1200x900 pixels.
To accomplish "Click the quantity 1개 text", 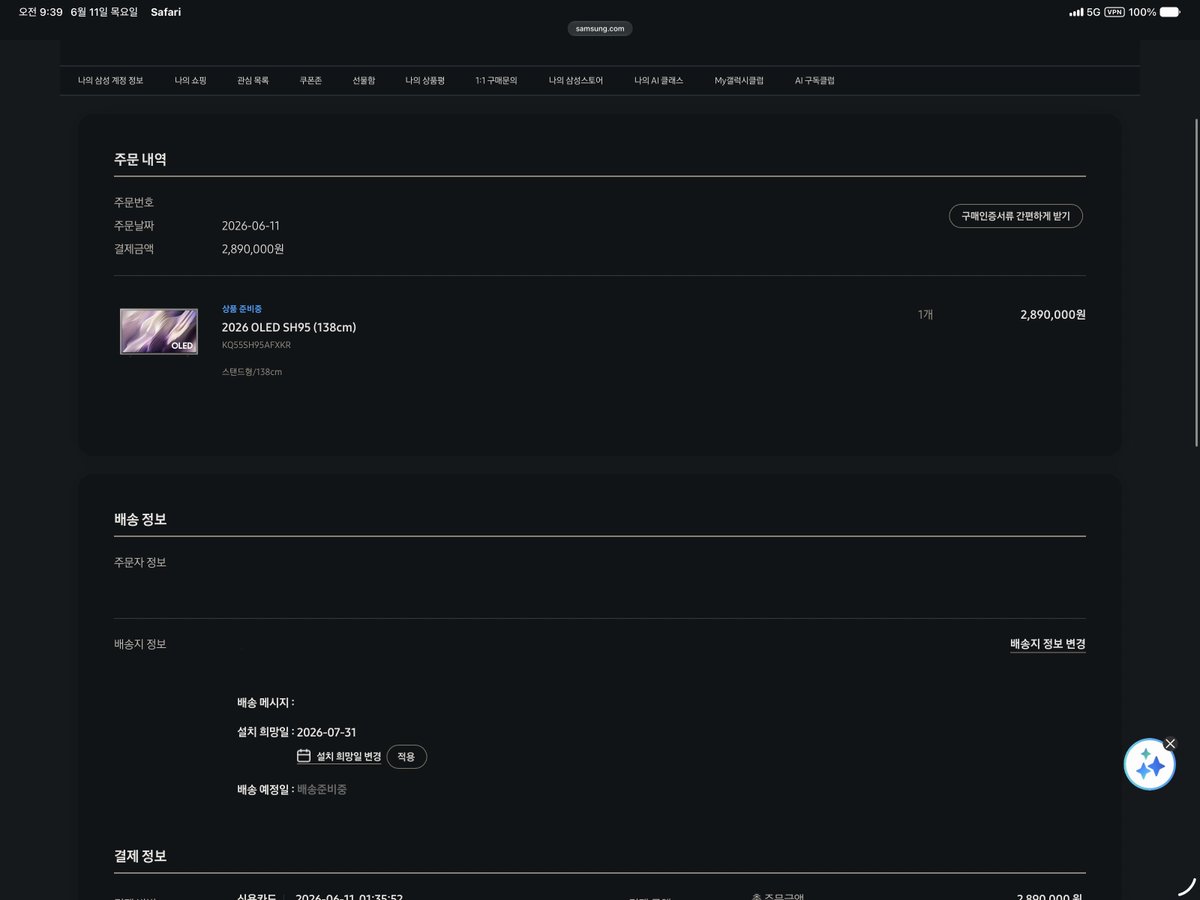I will tap(925, 314).
